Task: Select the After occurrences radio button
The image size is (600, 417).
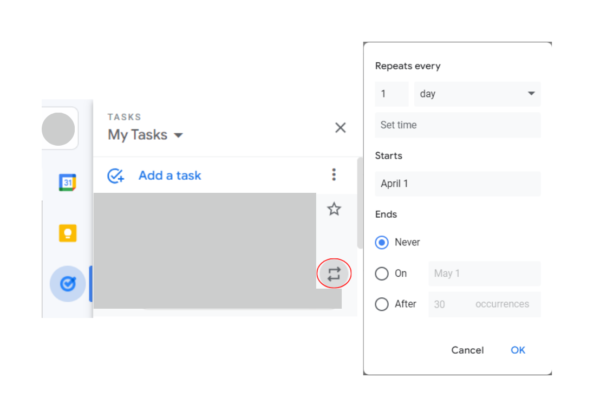Action: [x=382, y=304]
